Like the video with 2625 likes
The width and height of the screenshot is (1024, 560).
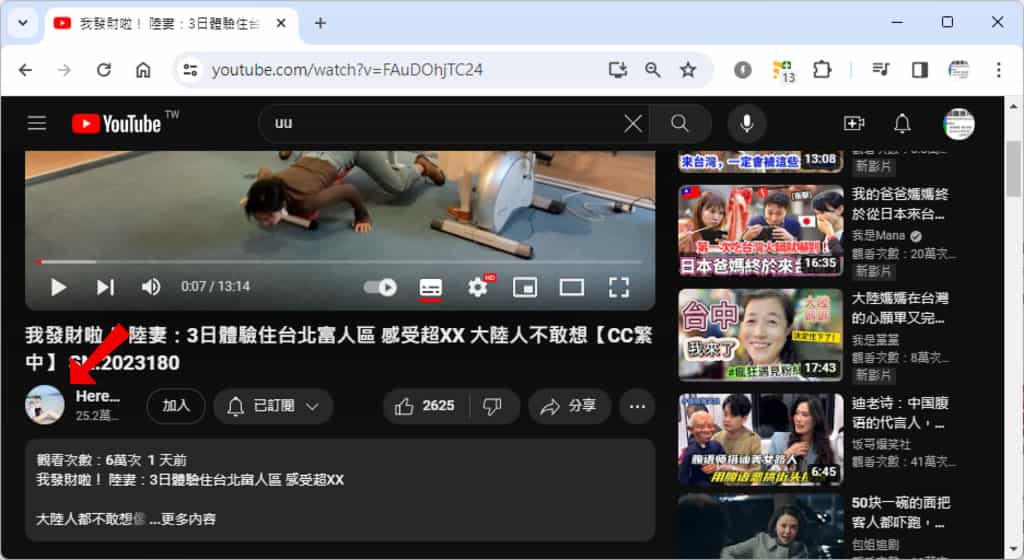tap(425, 406)
